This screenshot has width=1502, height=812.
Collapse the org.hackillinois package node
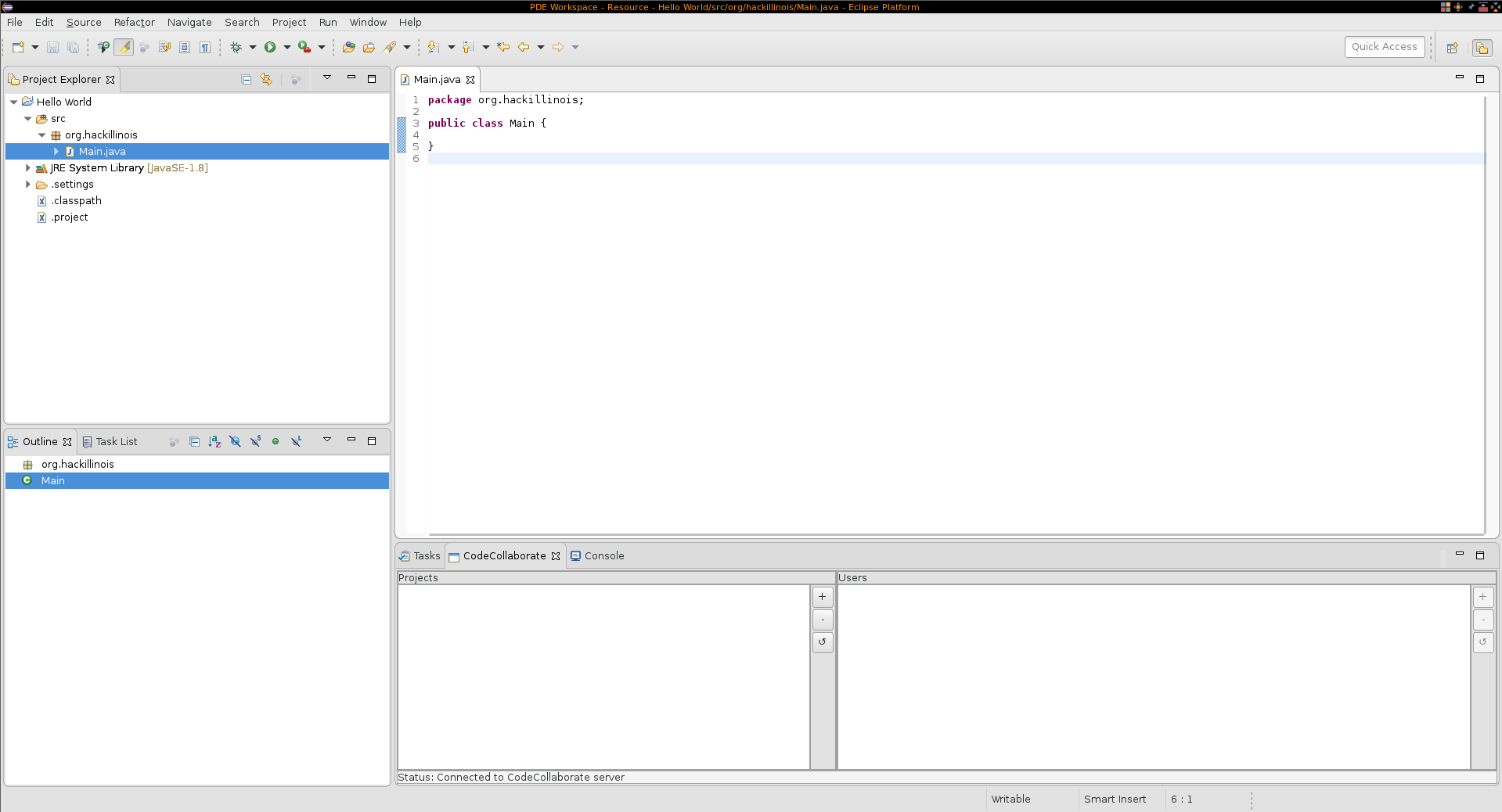(41, 135)
